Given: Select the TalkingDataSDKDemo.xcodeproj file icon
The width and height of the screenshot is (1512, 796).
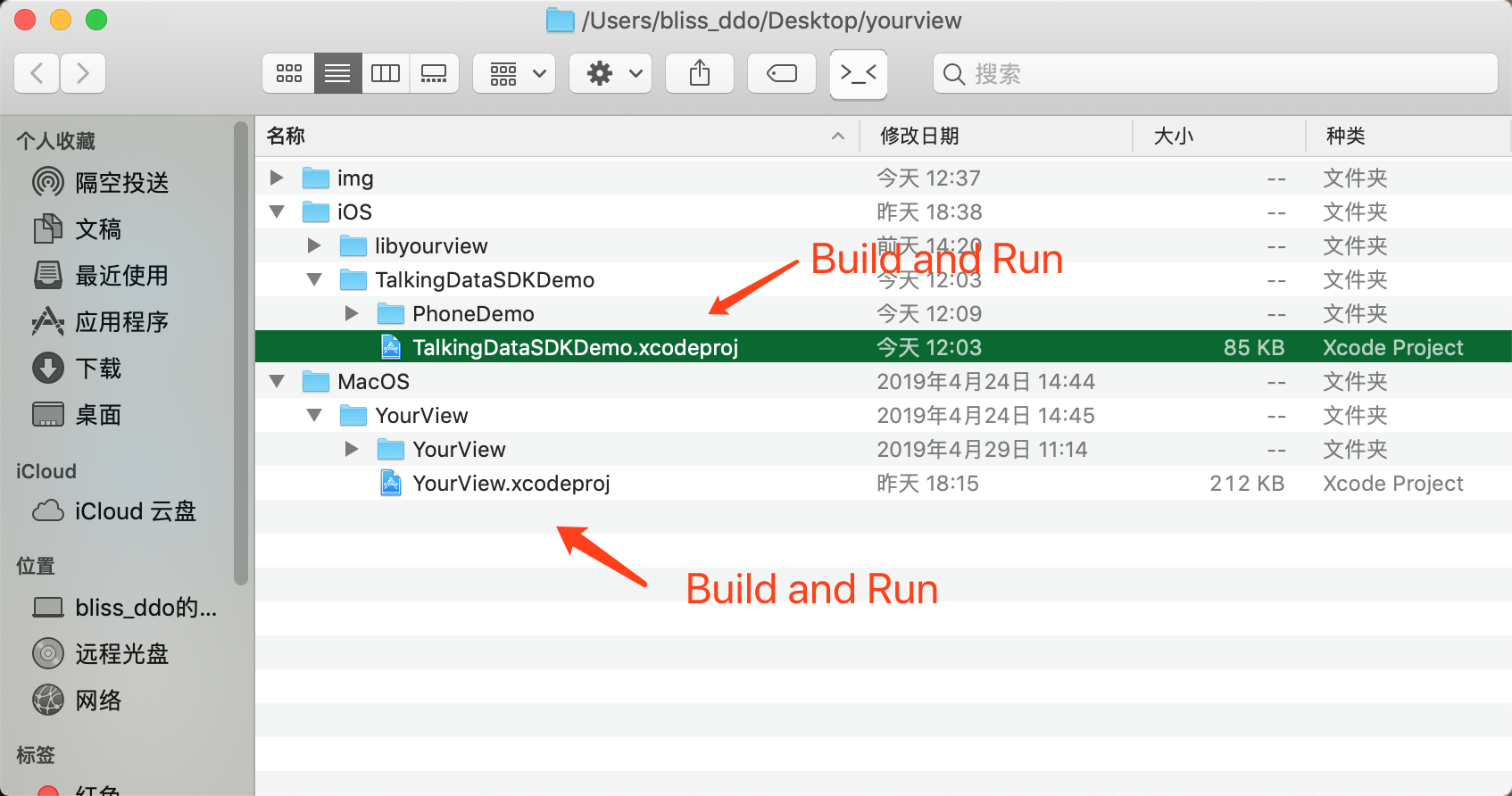Looking at the screenshot, I should [391, 347].
